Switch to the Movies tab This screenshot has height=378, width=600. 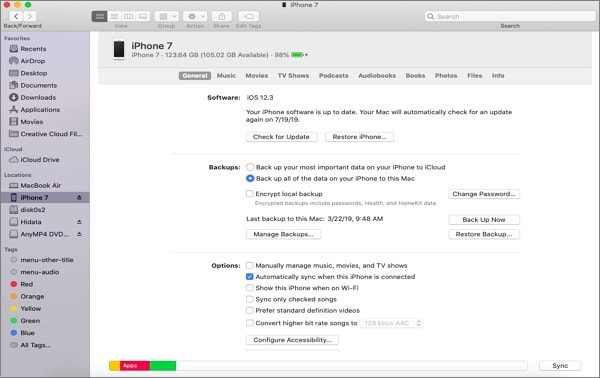[x=257, y=76]
